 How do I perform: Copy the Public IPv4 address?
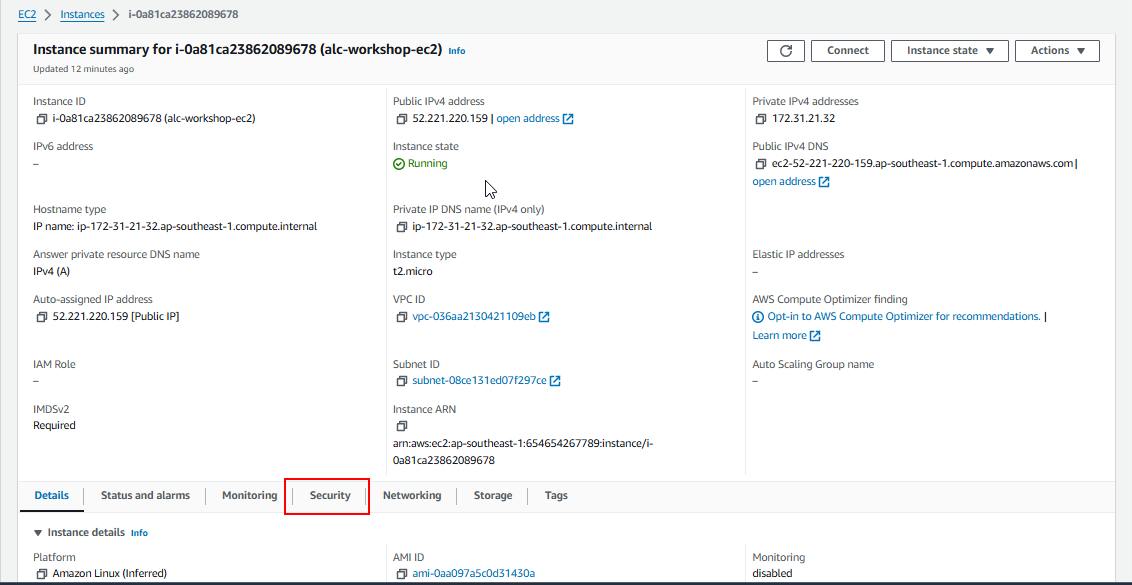coord(401,119)
